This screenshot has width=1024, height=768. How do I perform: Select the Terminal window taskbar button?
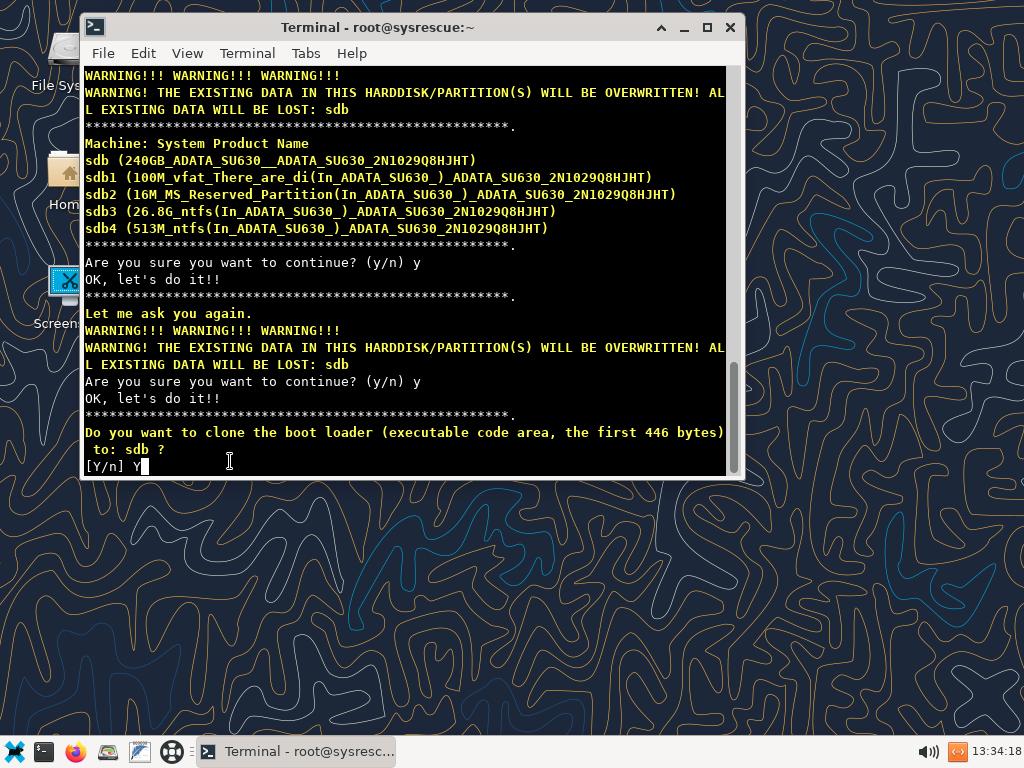point(296,752)
